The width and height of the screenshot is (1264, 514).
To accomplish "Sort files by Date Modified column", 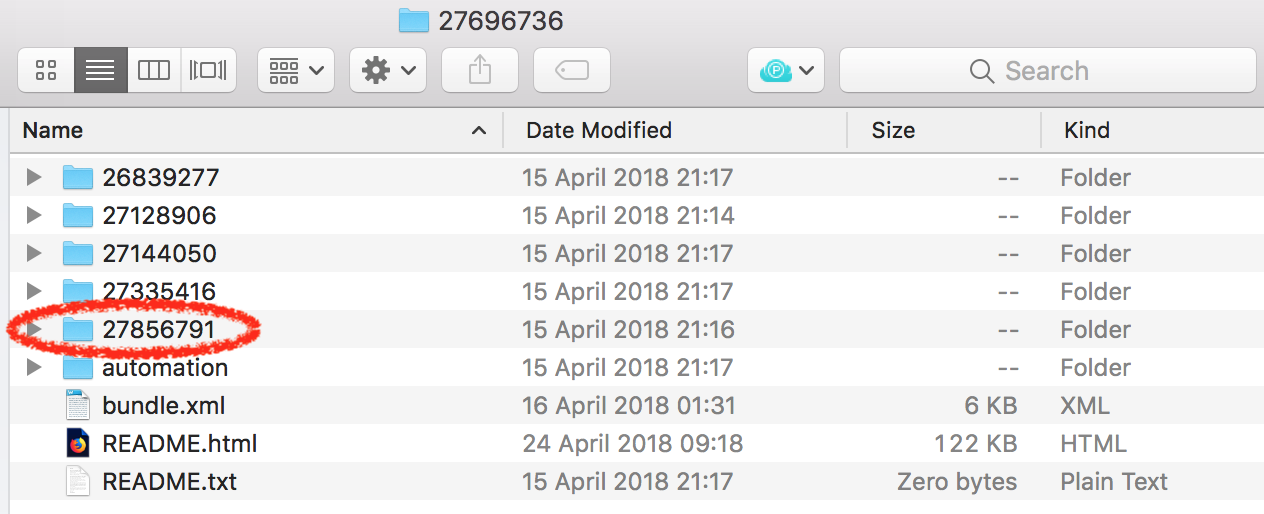I will pyautogui.click(x=674, y=130).
